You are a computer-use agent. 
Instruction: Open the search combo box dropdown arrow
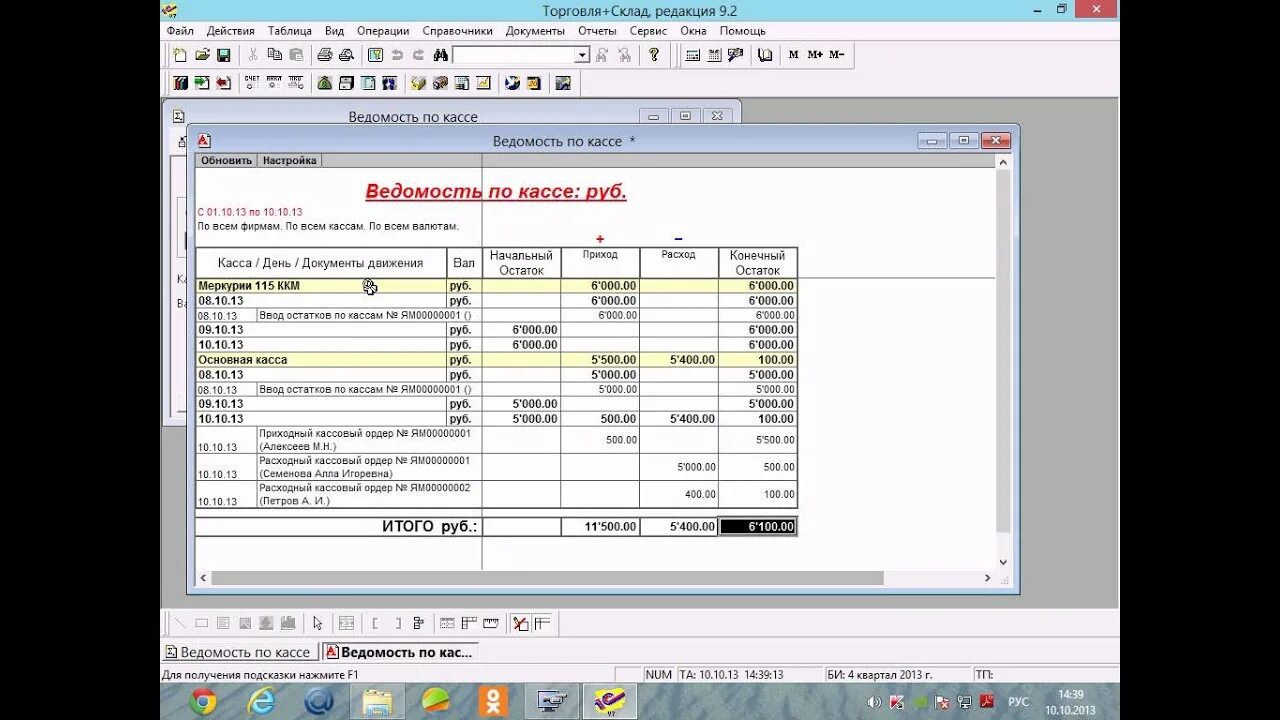[582, 55]
